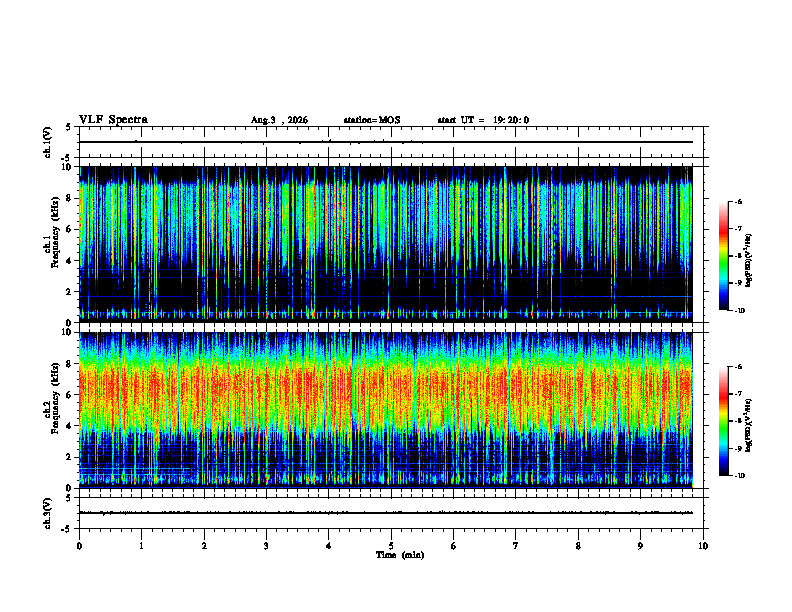Click the ch.2 spectrogram red intensity band

(x=386, y=389)
